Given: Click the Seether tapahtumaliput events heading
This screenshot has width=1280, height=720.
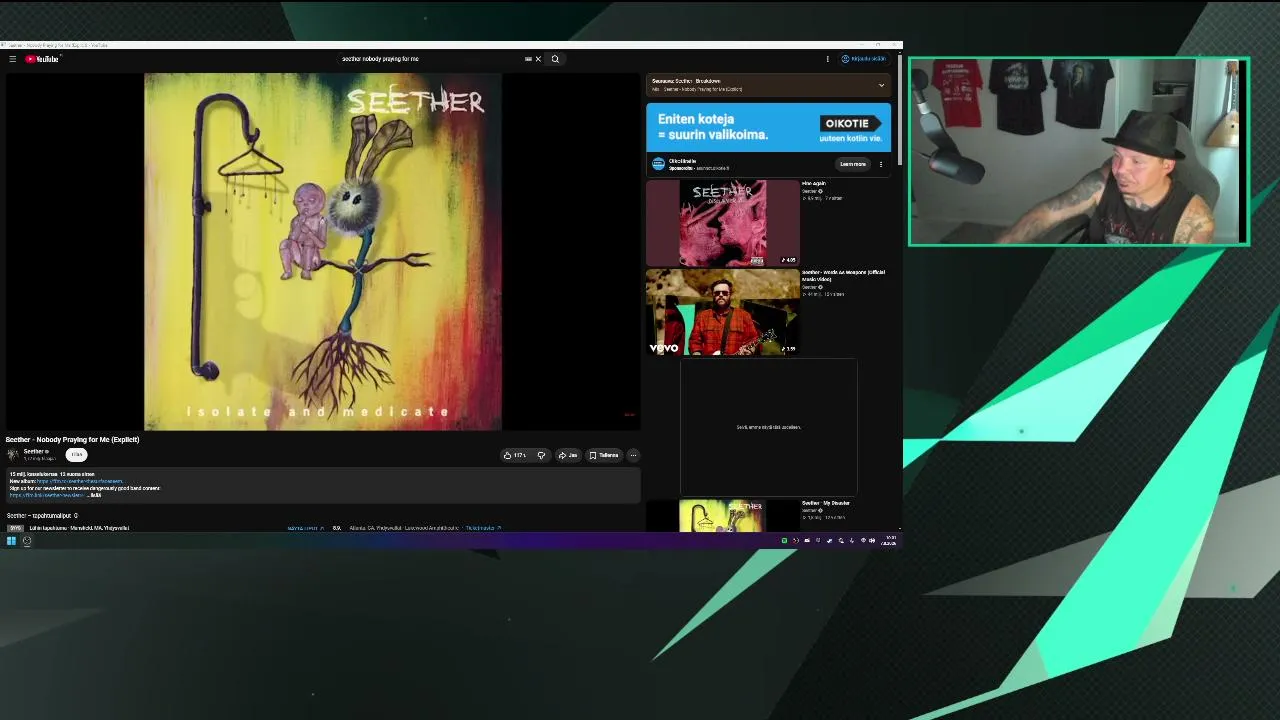Looking at the screenshot, I should 40,516.
